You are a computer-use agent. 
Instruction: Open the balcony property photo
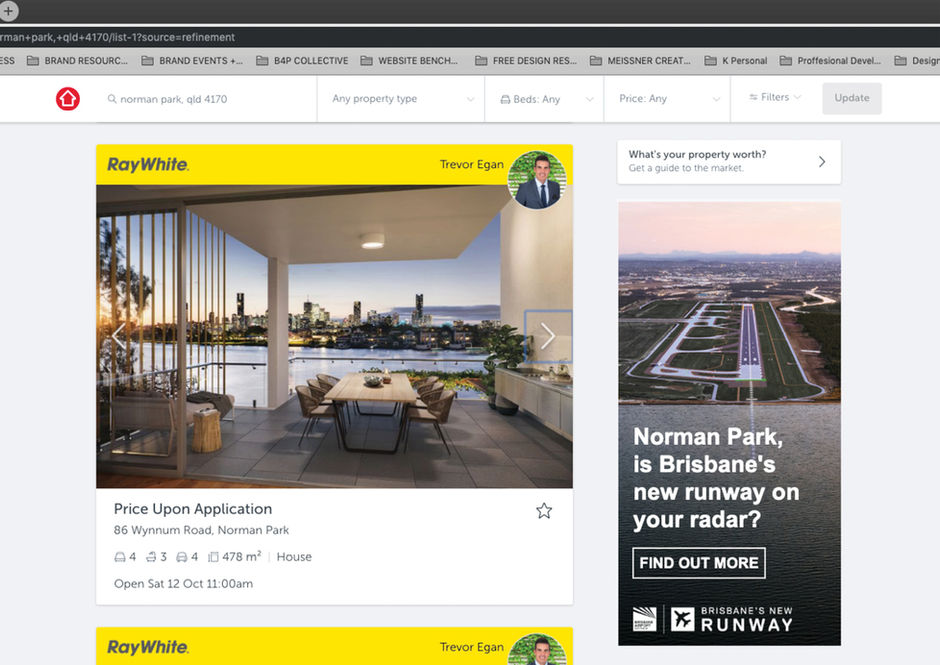click(x=335, y=336)
